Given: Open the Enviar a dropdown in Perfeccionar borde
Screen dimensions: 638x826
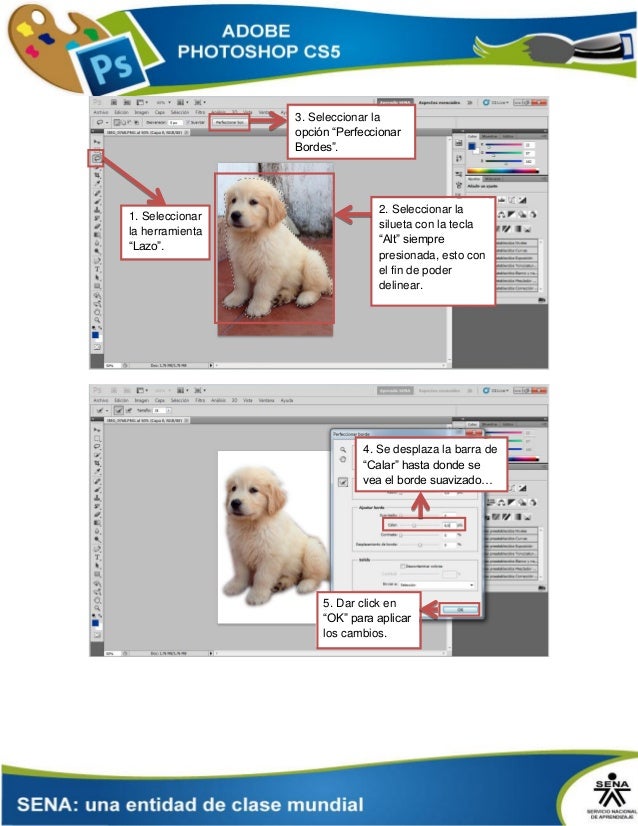Looking at the screenshot, I should [437, 585].
